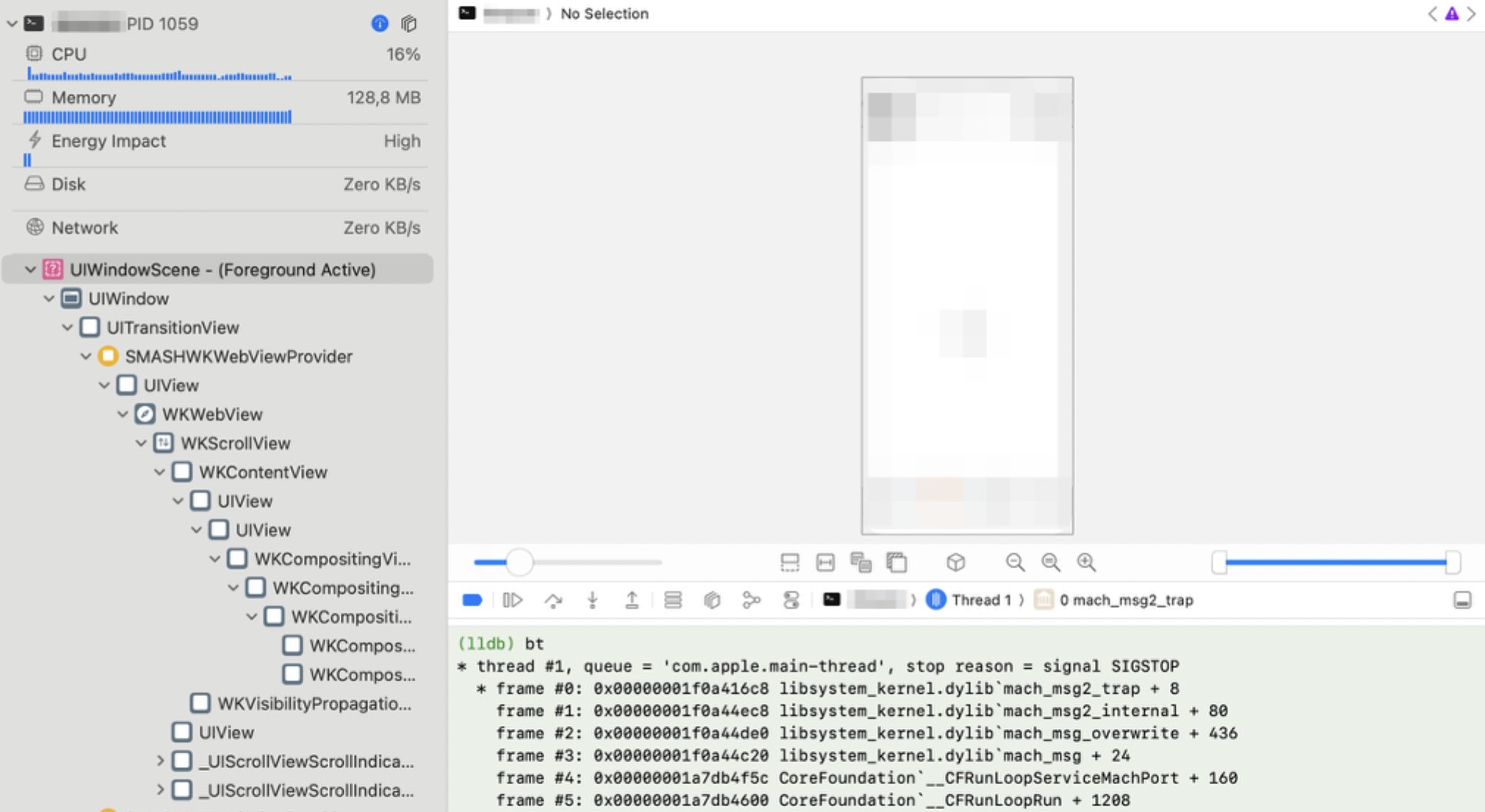Step into the current function
The width and height of the screenshot is (1485, 812).
tap(593, 600)
